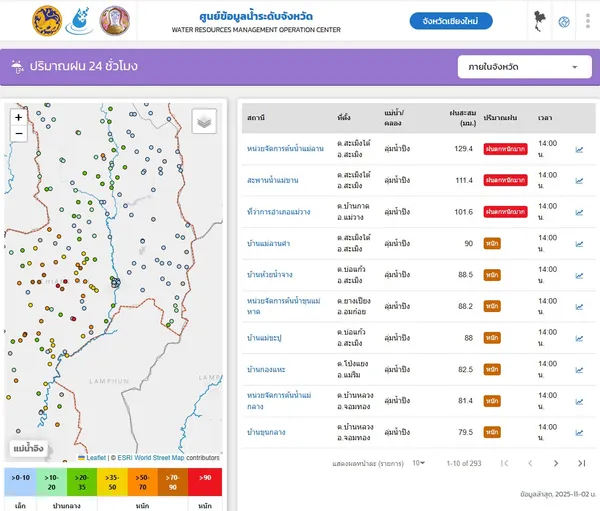Change rows per page dropdown from 10
Image resolution: width=600 pixels, height=511 pixels.
click(419, 463)
